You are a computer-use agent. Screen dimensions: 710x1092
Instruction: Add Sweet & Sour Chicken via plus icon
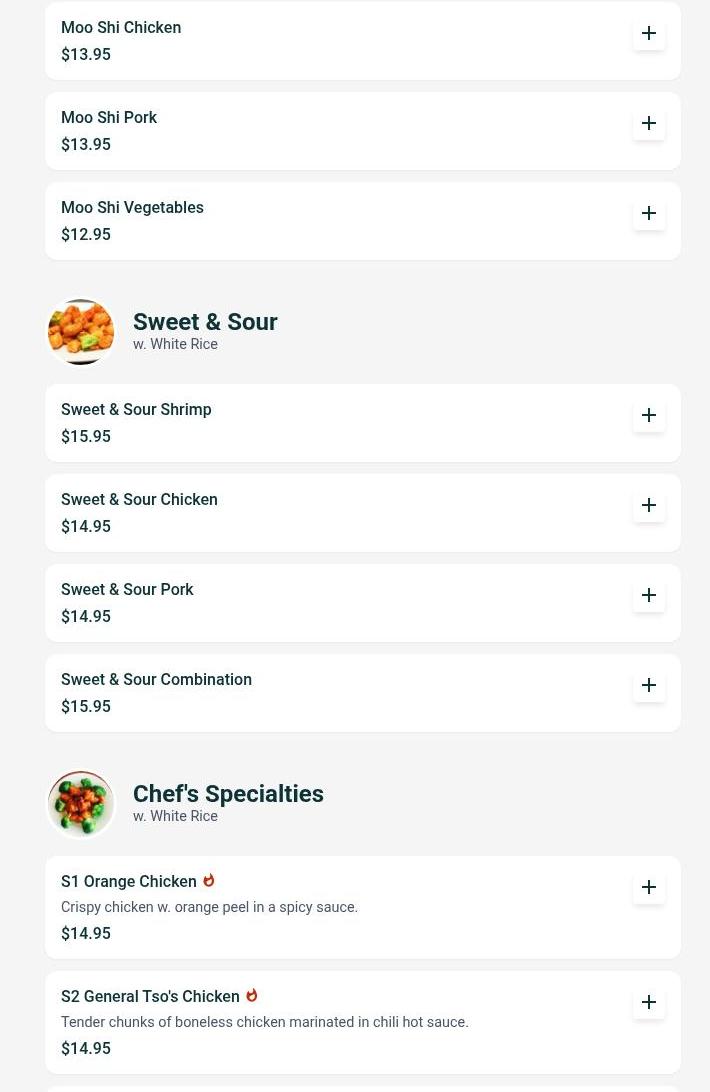click(649, 505)
